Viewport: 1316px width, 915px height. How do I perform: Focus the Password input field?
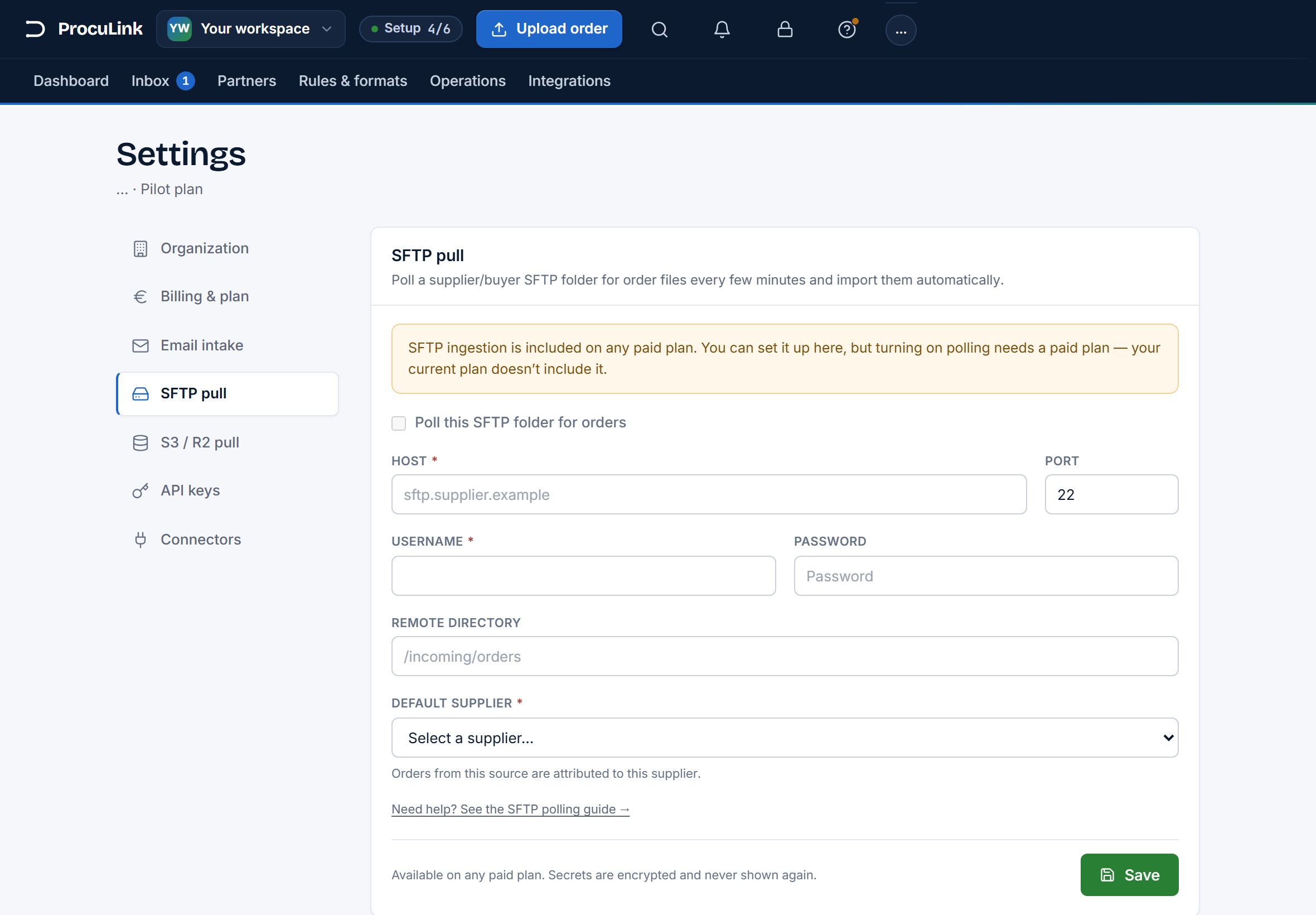pyautogui.click(x=986, y=576)
